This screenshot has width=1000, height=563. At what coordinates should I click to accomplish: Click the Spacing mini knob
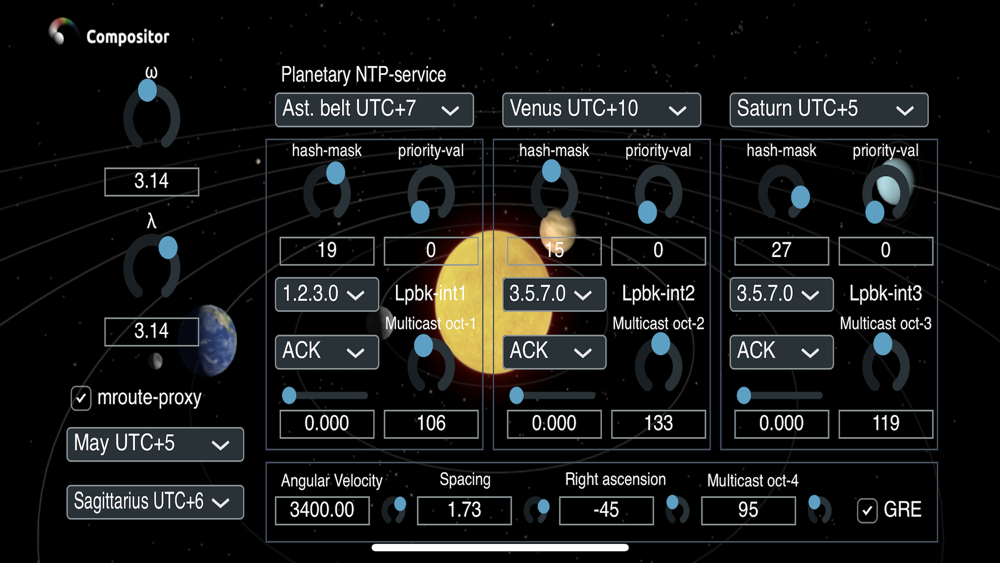(537, 510)
